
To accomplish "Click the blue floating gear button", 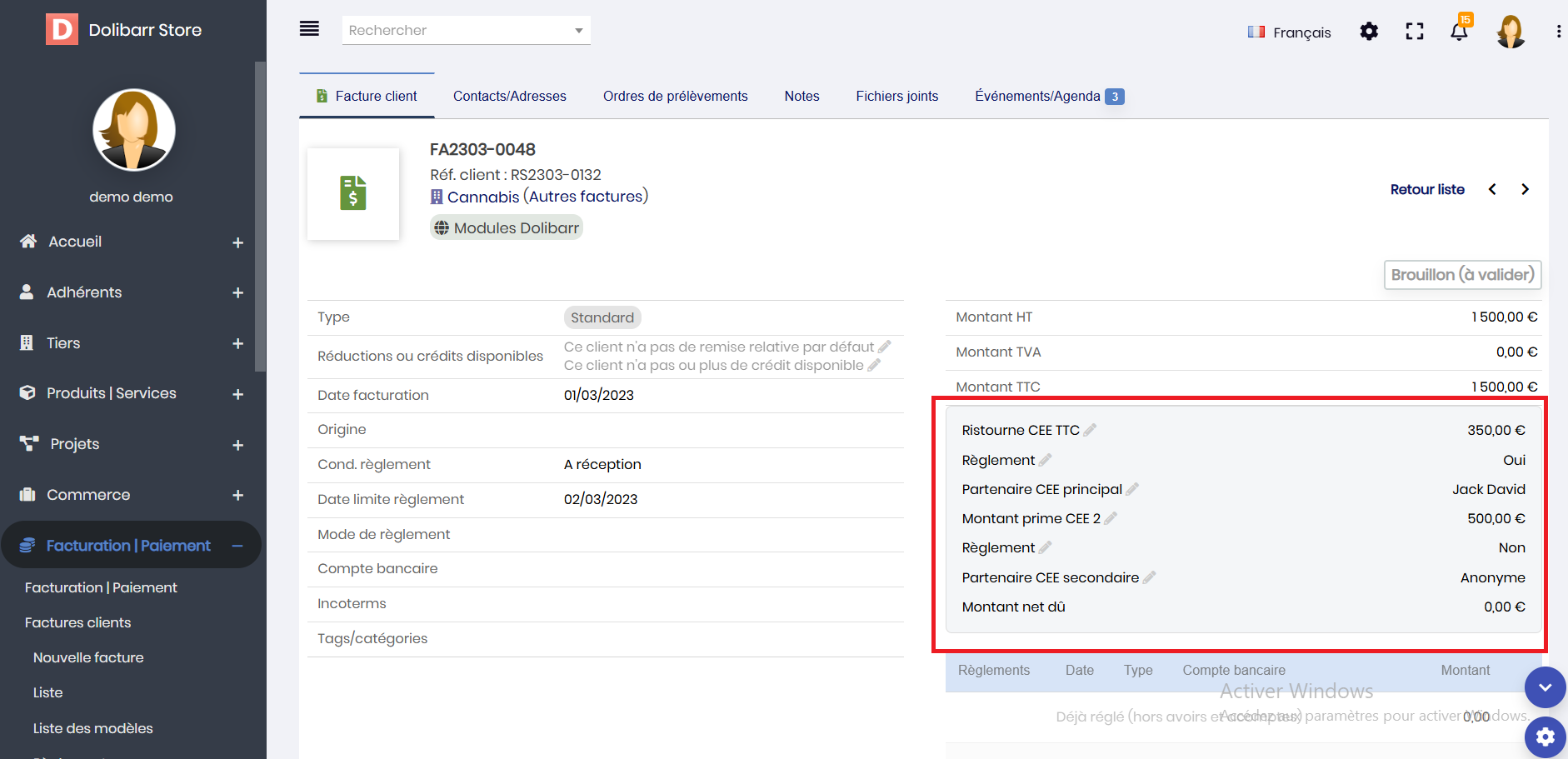I will click(x=1545, y=737).
